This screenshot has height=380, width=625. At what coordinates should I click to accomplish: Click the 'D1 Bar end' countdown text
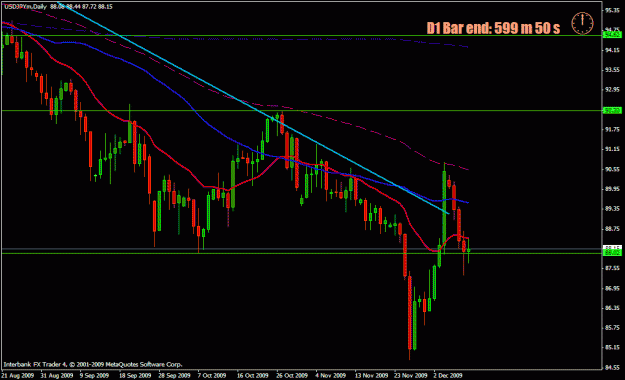click(493, 28)
